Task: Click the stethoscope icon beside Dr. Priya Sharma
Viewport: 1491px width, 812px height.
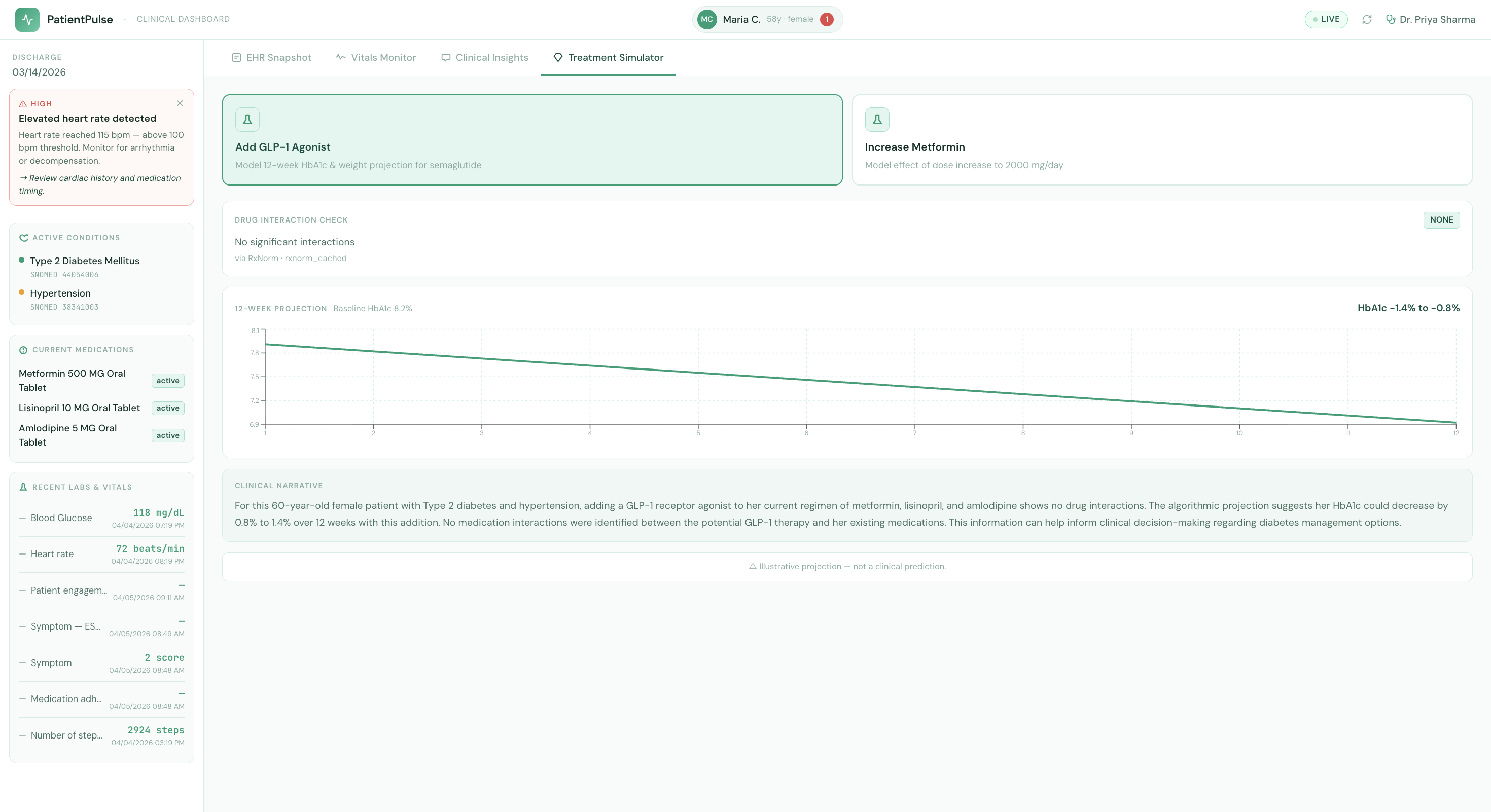Action: pos(1390,20)
